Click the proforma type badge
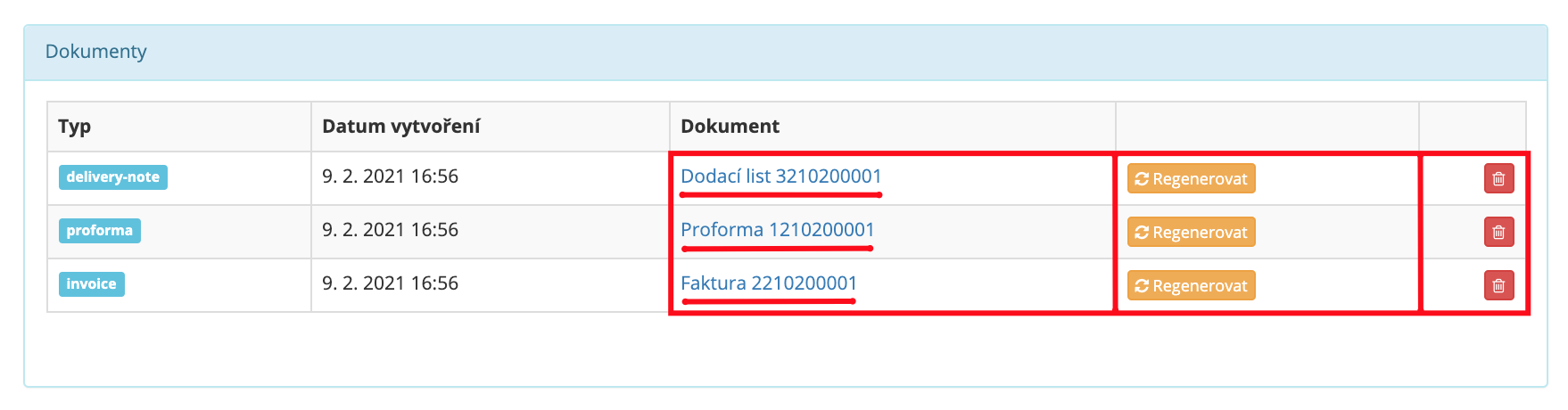 coord(100,231)
